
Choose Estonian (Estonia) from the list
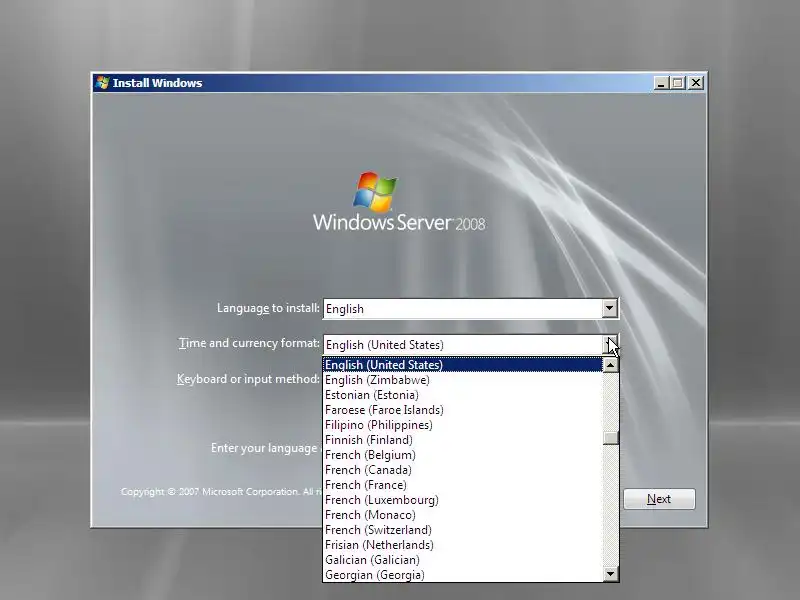pyautogui.click(x=463, y=395)
